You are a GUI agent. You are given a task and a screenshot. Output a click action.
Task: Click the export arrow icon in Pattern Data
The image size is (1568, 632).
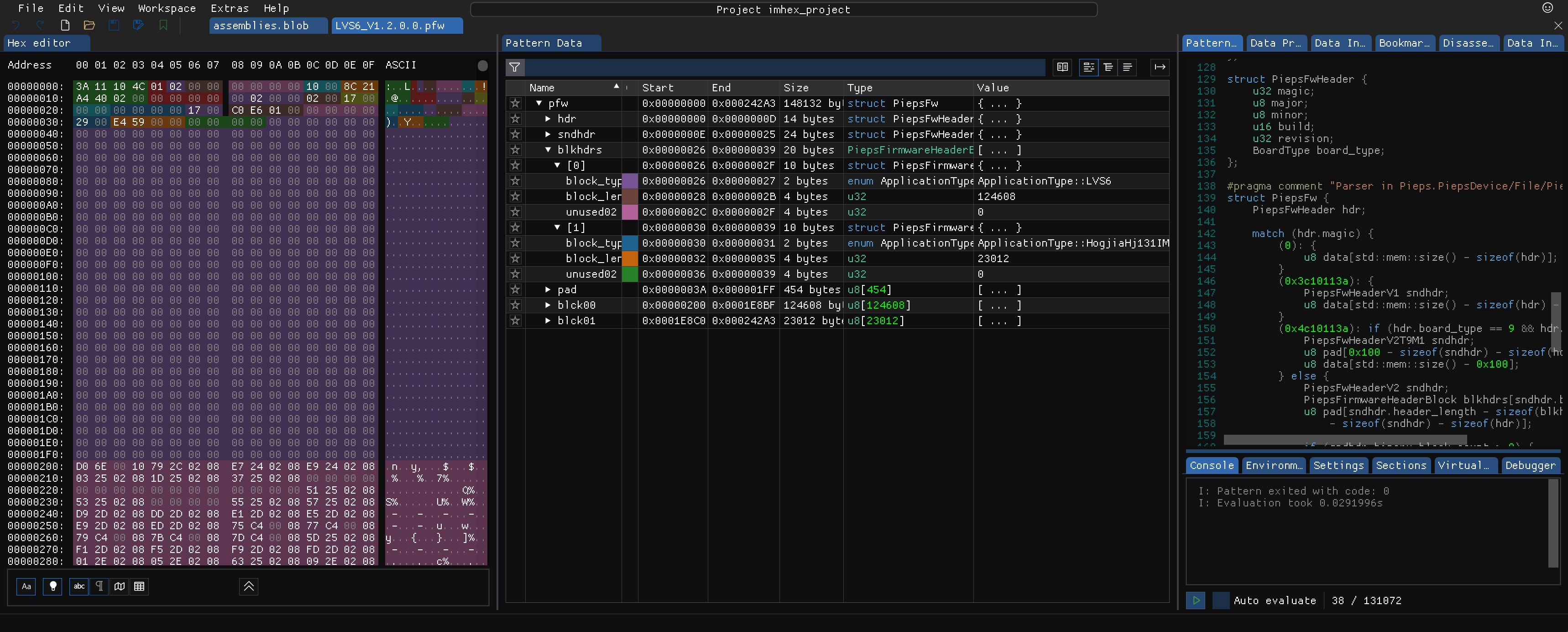point(1160,67)
